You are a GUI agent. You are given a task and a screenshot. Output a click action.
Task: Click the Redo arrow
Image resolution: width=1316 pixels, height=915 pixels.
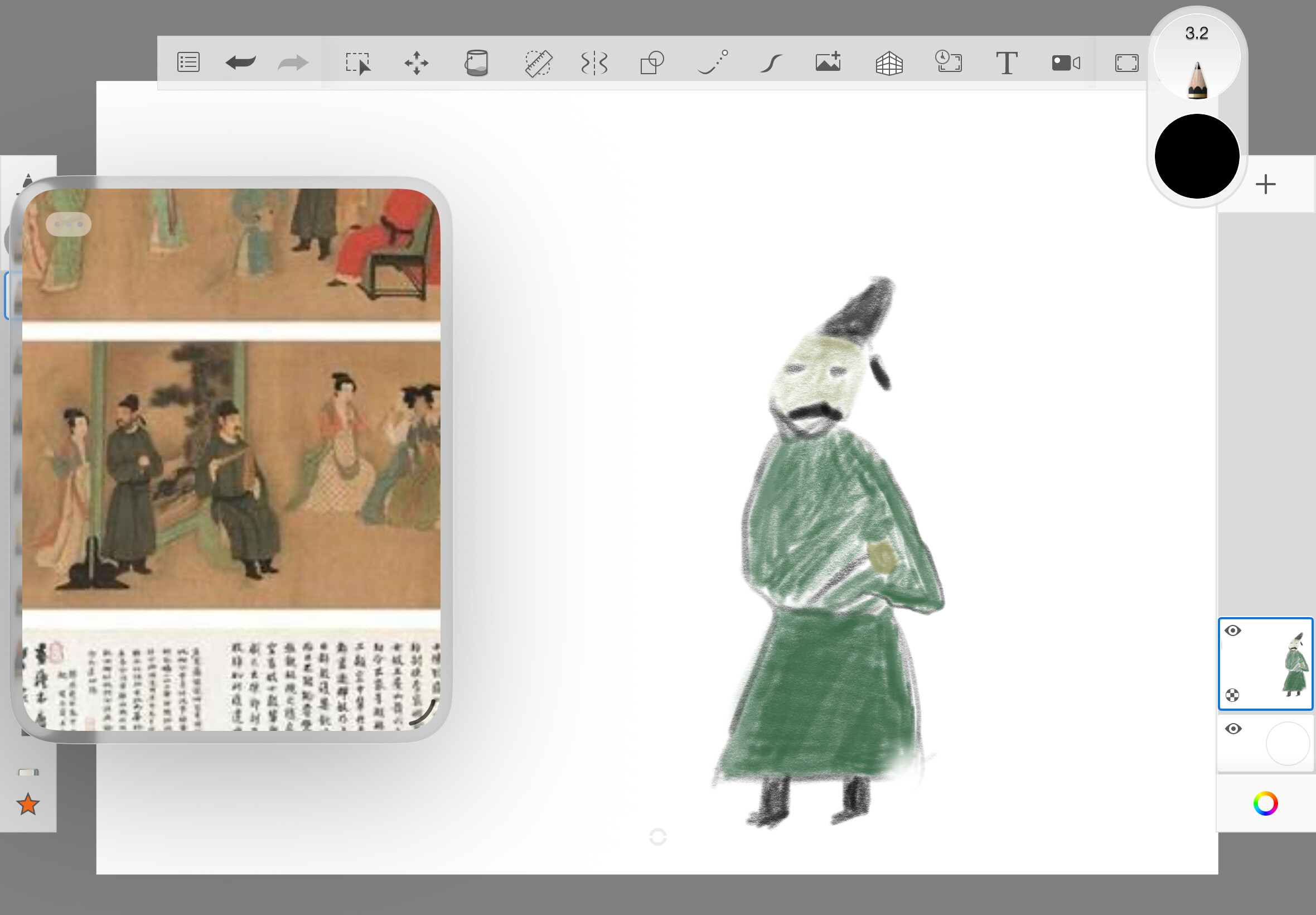point(293,62)
